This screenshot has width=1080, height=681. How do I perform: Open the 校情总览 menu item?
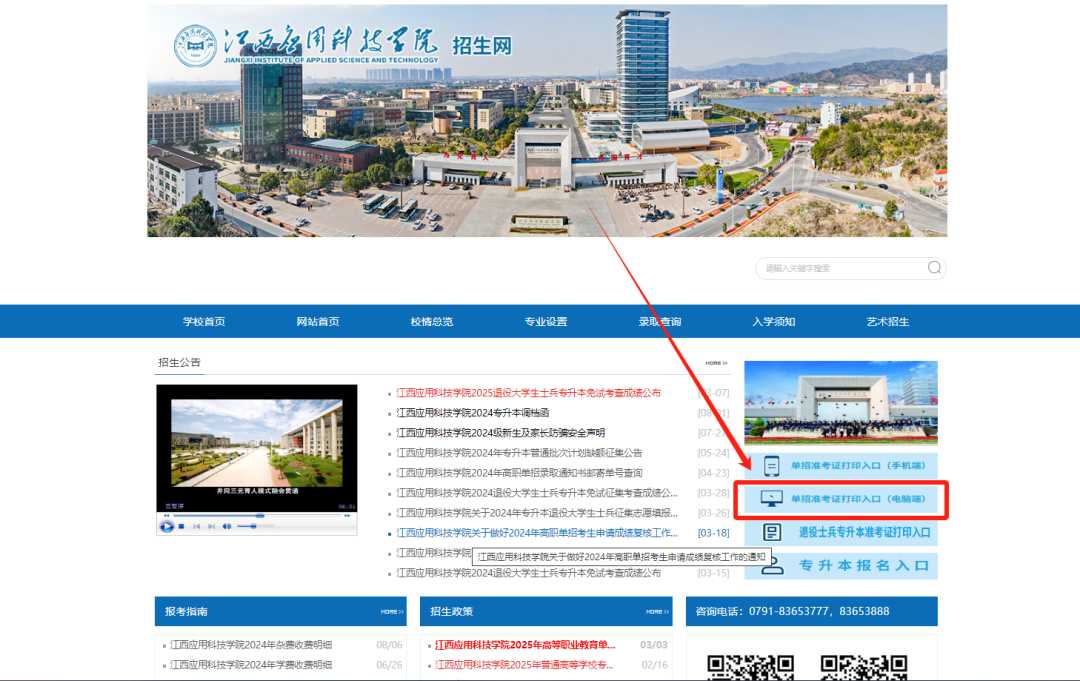click(x=432, y=322)
